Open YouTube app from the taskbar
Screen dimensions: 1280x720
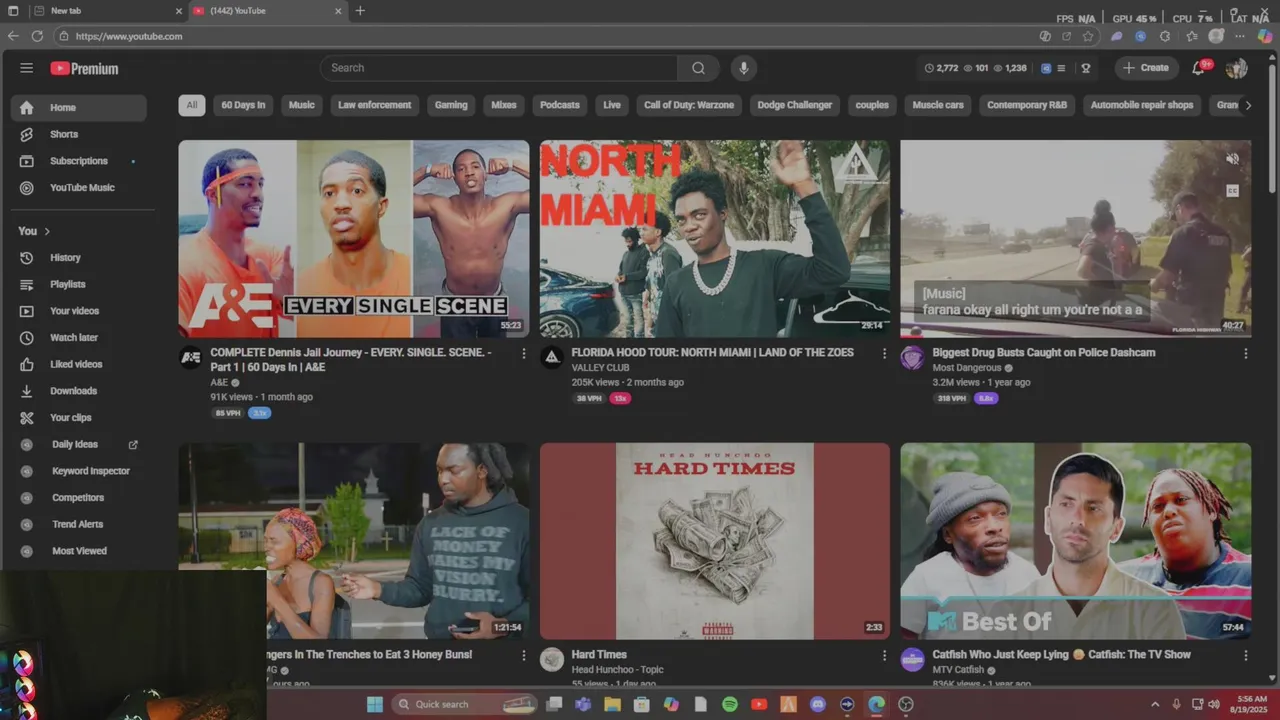click(759, 704)
